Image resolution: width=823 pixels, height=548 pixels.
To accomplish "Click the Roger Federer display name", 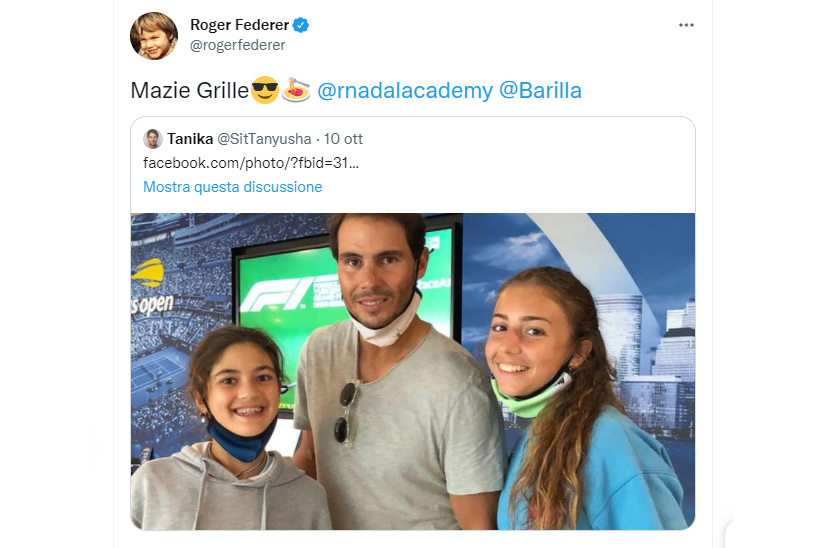I will (x=239, y=25).
